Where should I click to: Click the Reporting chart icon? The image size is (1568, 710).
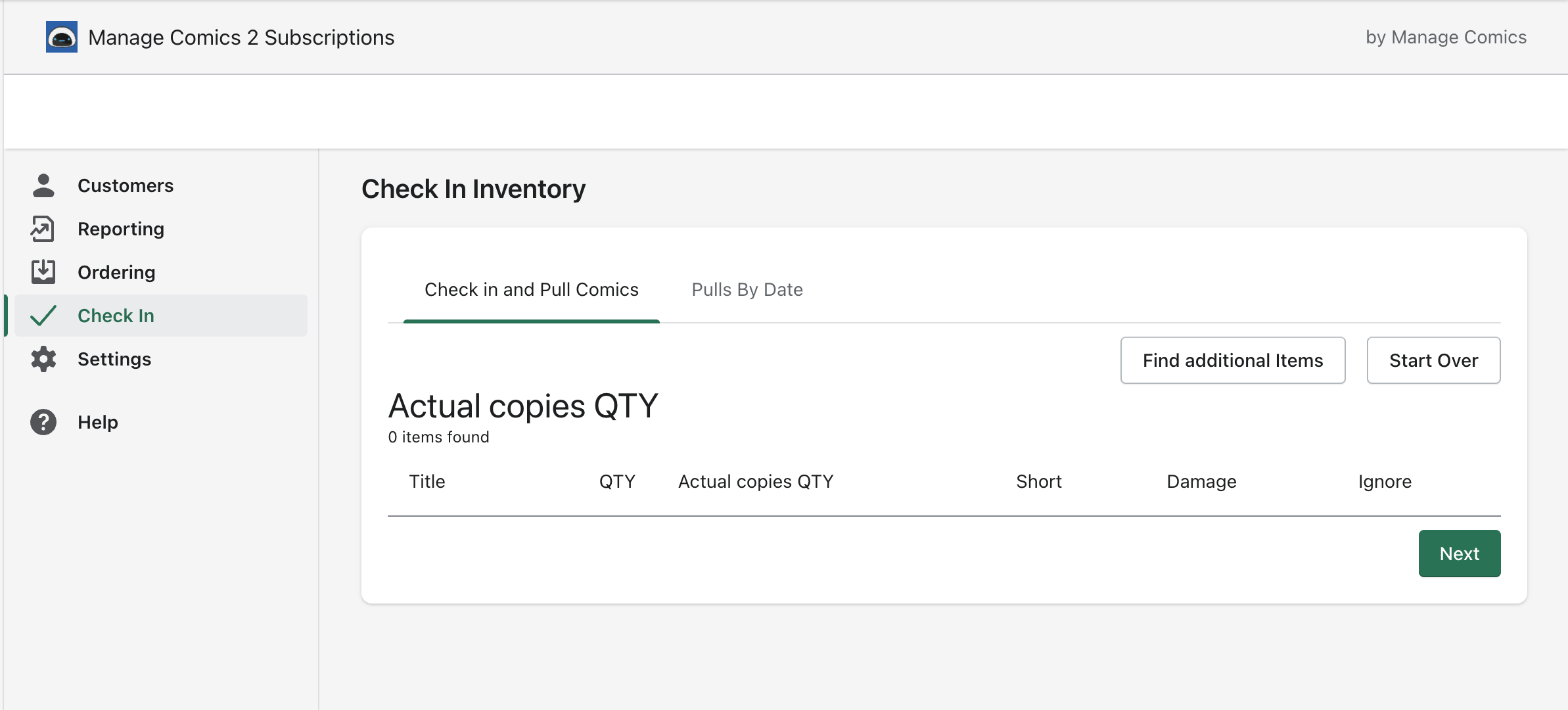[43, 229]
